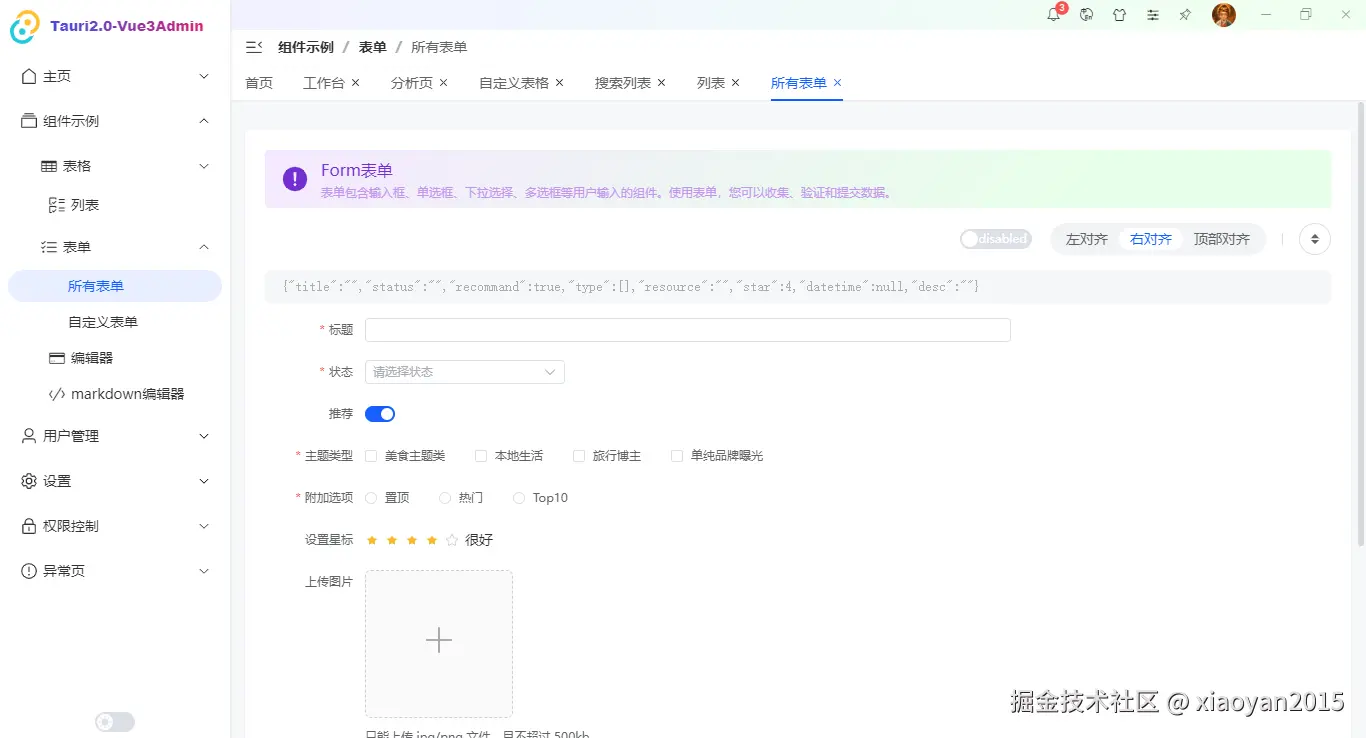The height and width of the screenshot is (738, 1366).
Task: Open layout settings sliders icon in header
Action: (1152, 15)
